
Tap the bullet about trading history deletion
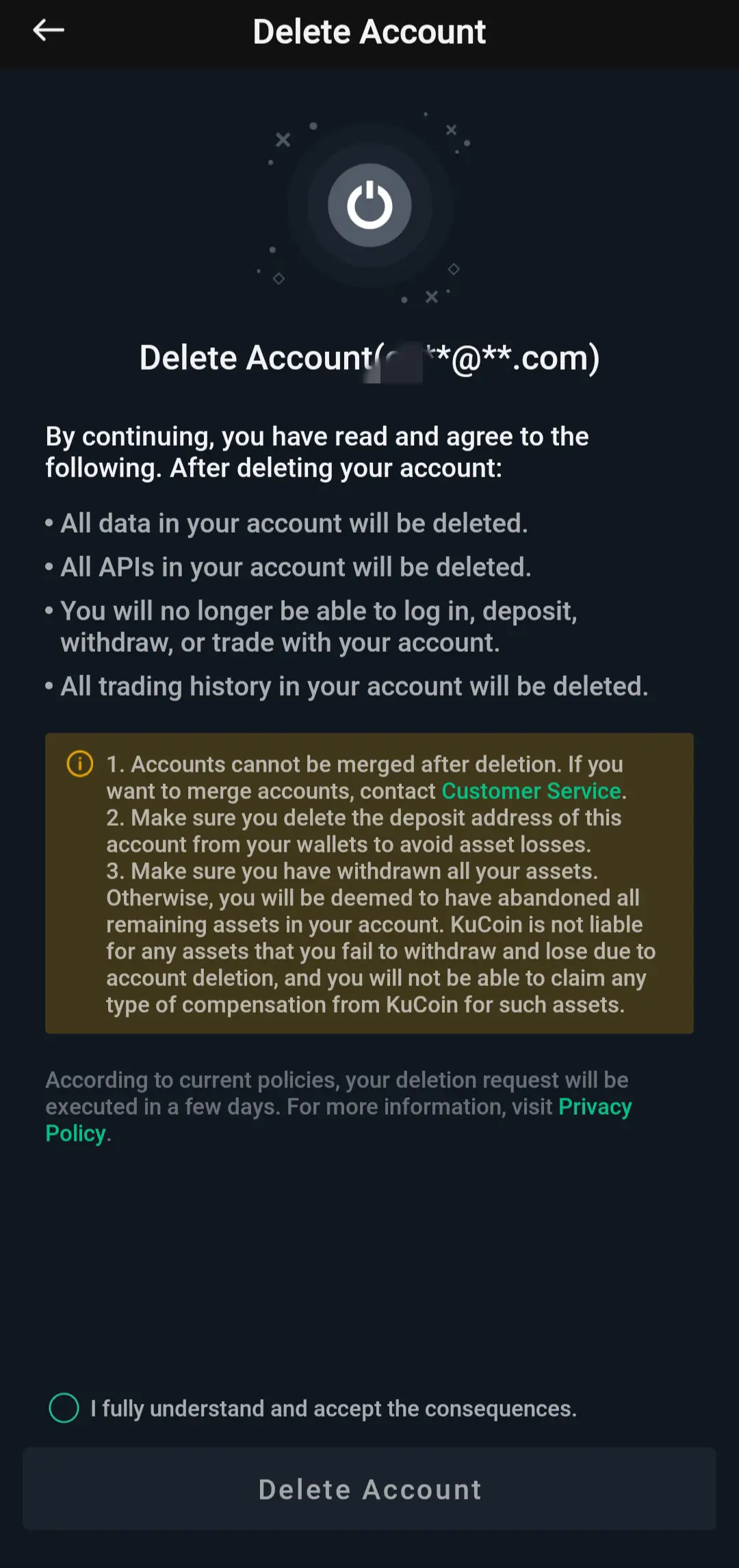[x=353, y=685]
